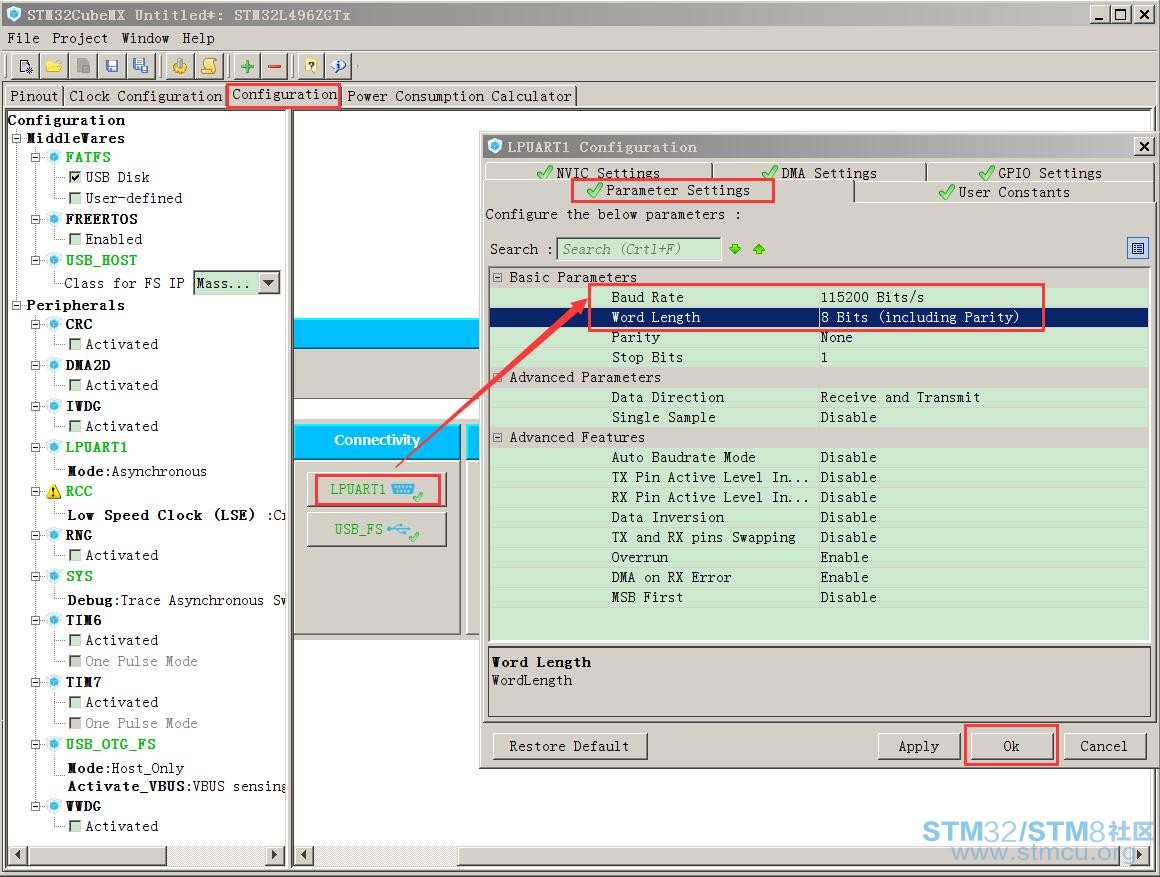Click the cube icon beside SYS

tap(54, 576)
